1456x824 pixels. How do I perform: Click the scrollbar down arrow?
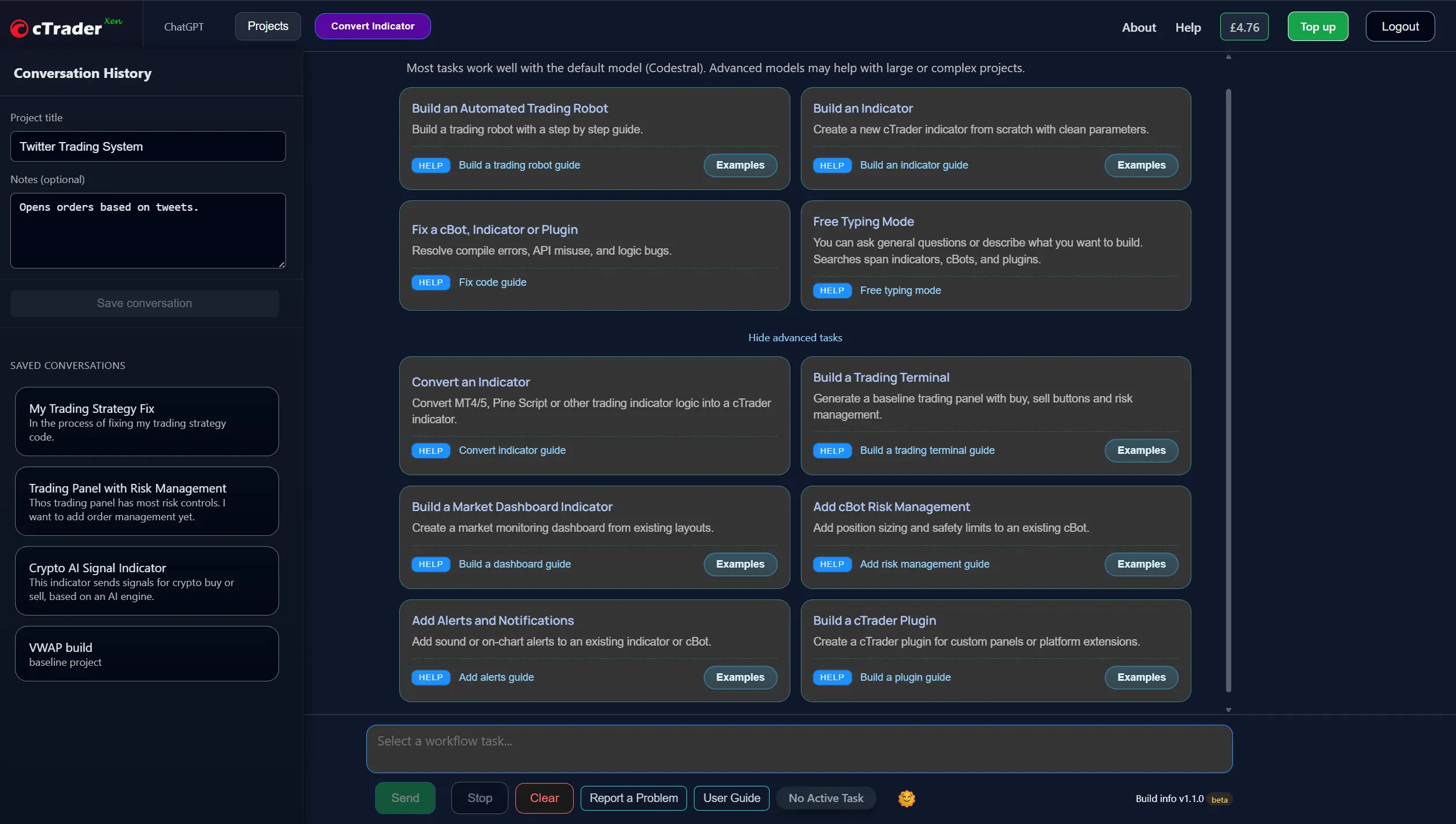coord(1228,710)
